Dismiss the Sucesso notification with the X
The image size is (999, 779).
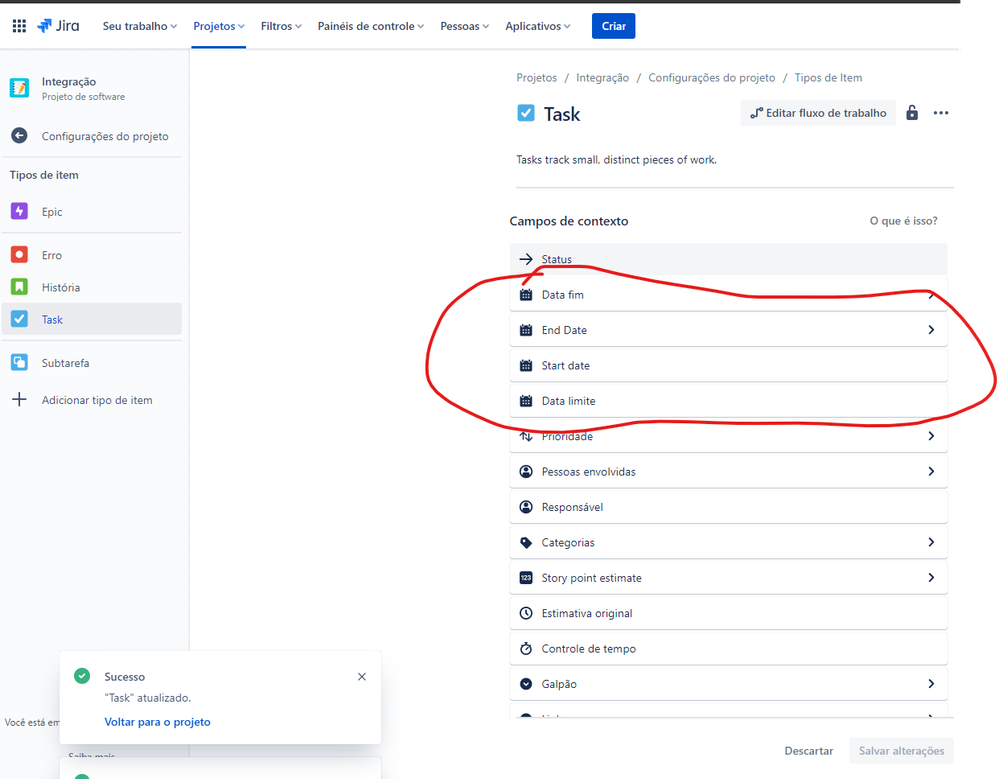362,676
